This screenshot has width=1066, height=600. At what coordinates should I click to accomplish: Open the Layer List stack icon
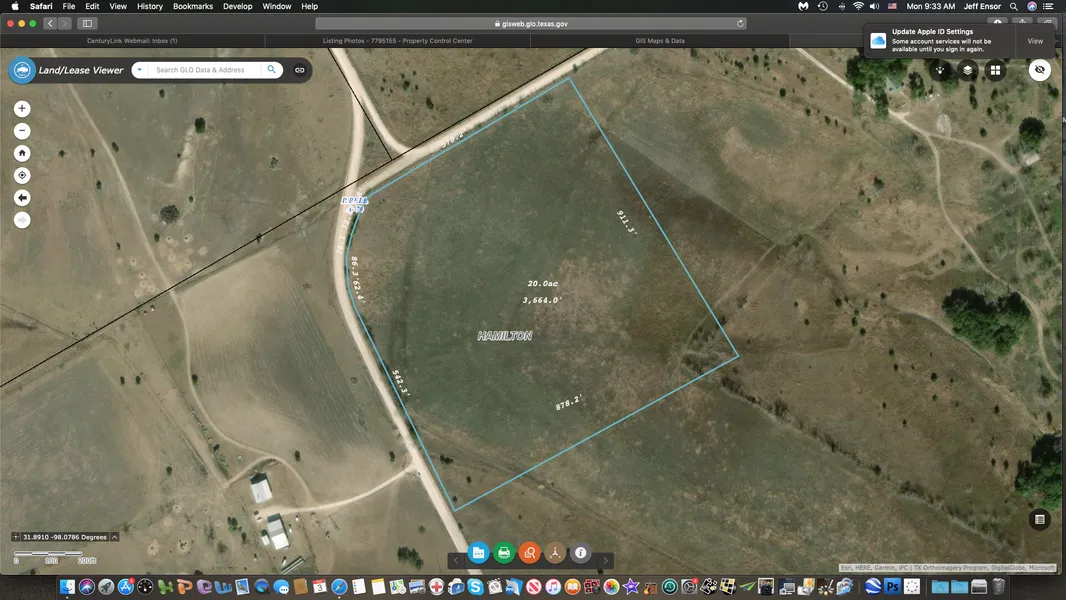[968, 70]
